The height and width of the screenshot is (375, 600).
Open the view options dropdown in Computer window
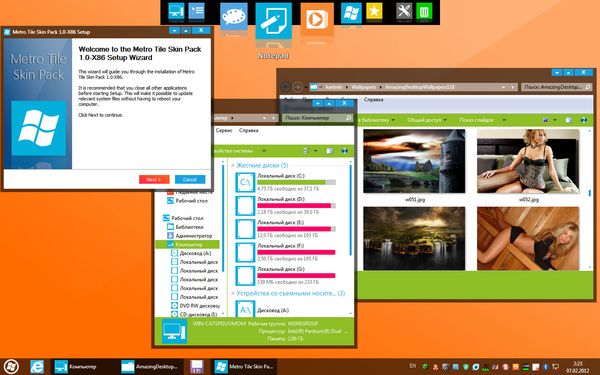(316, 151)
